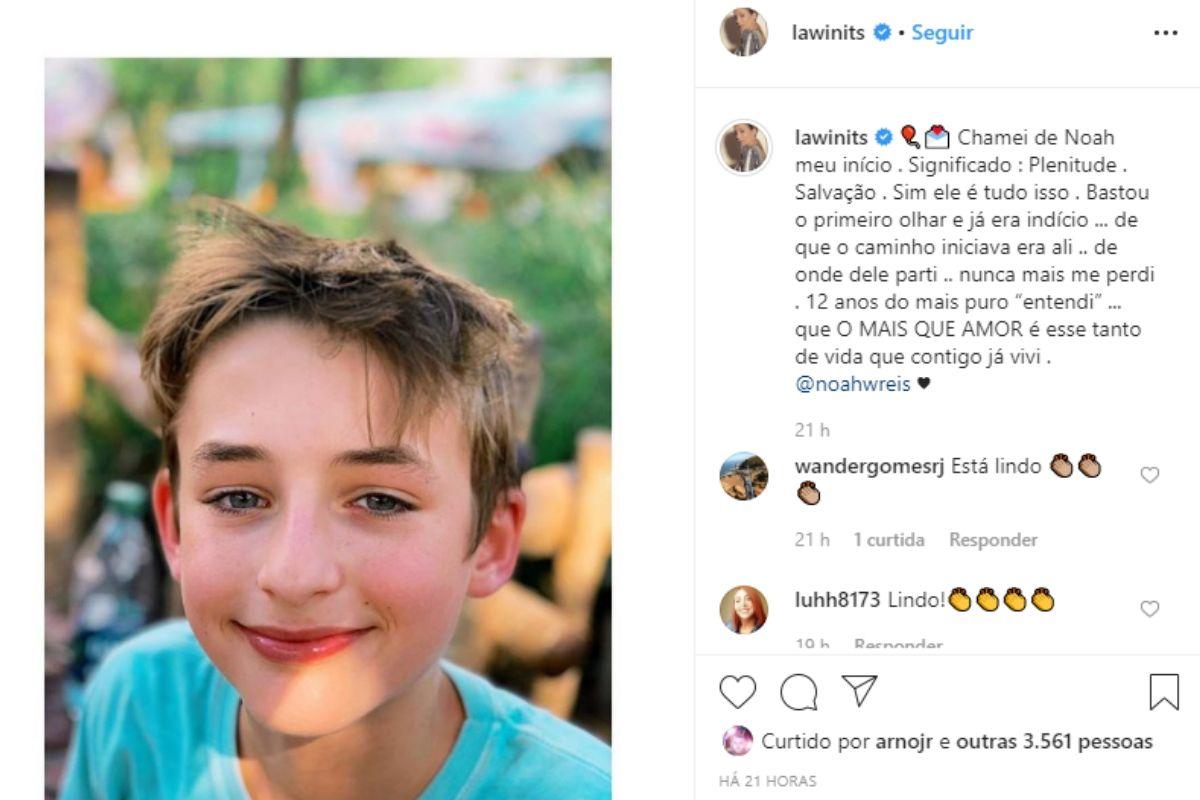Open lawinits profile picture in header

[744, 32]
